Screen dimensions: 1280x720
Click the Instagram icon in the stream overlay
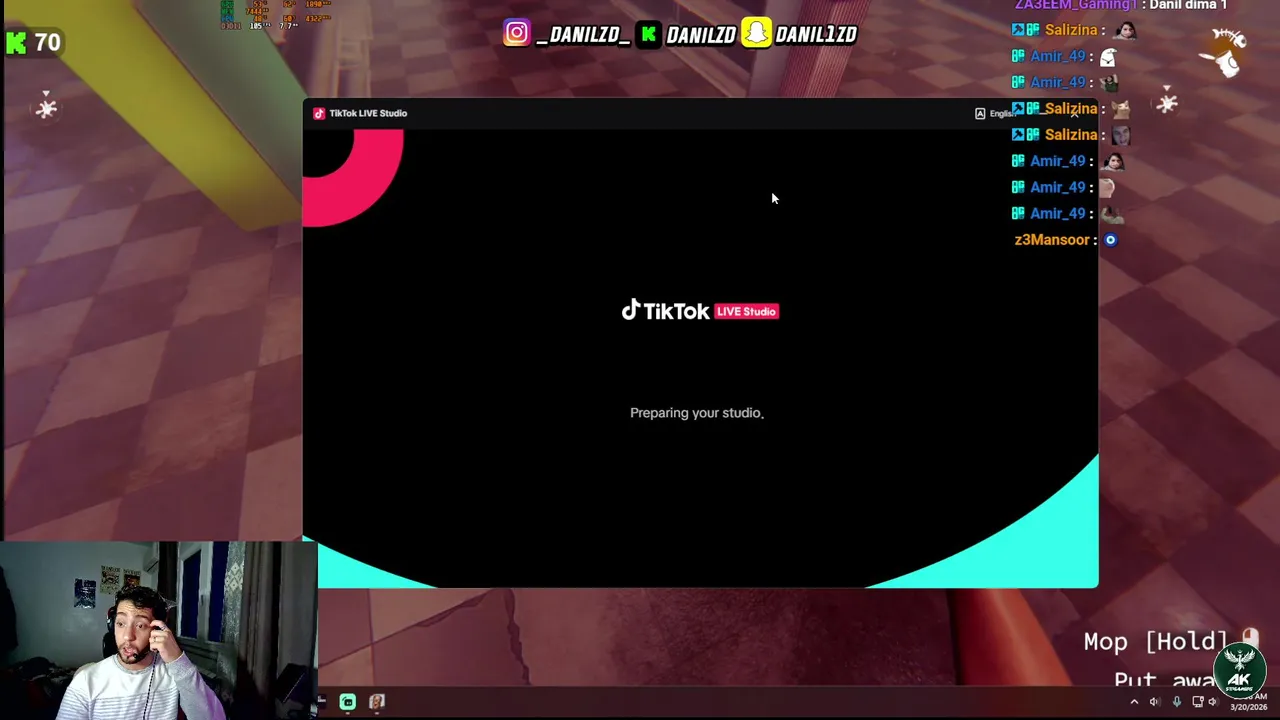pos(516,33)
